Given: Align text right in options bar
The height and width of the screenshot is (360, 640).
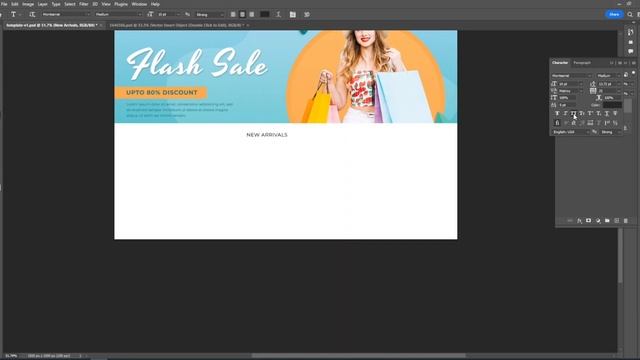Looking at the screenshot, I should click(252, 14).
